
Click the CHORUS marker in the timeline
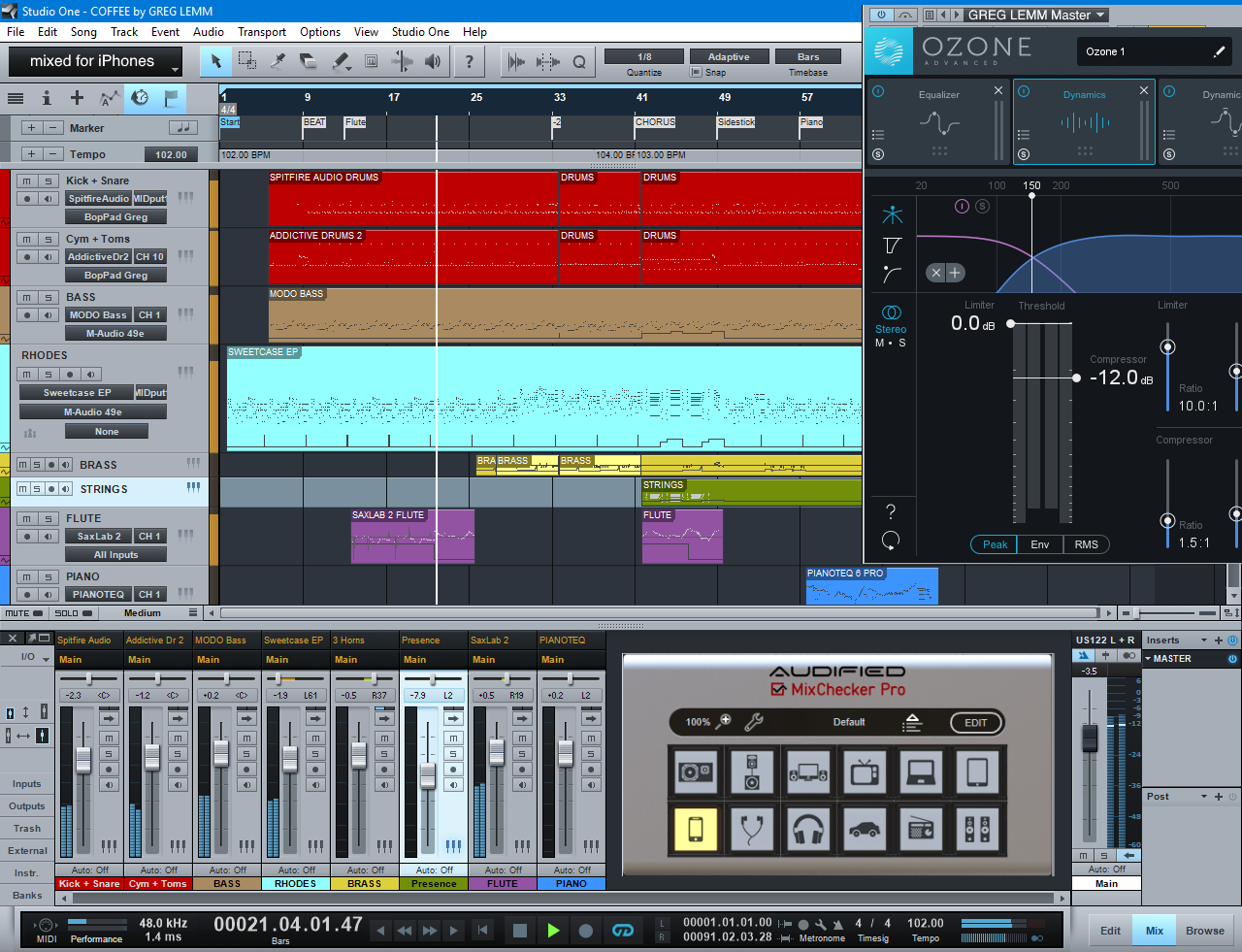[655, 122]
